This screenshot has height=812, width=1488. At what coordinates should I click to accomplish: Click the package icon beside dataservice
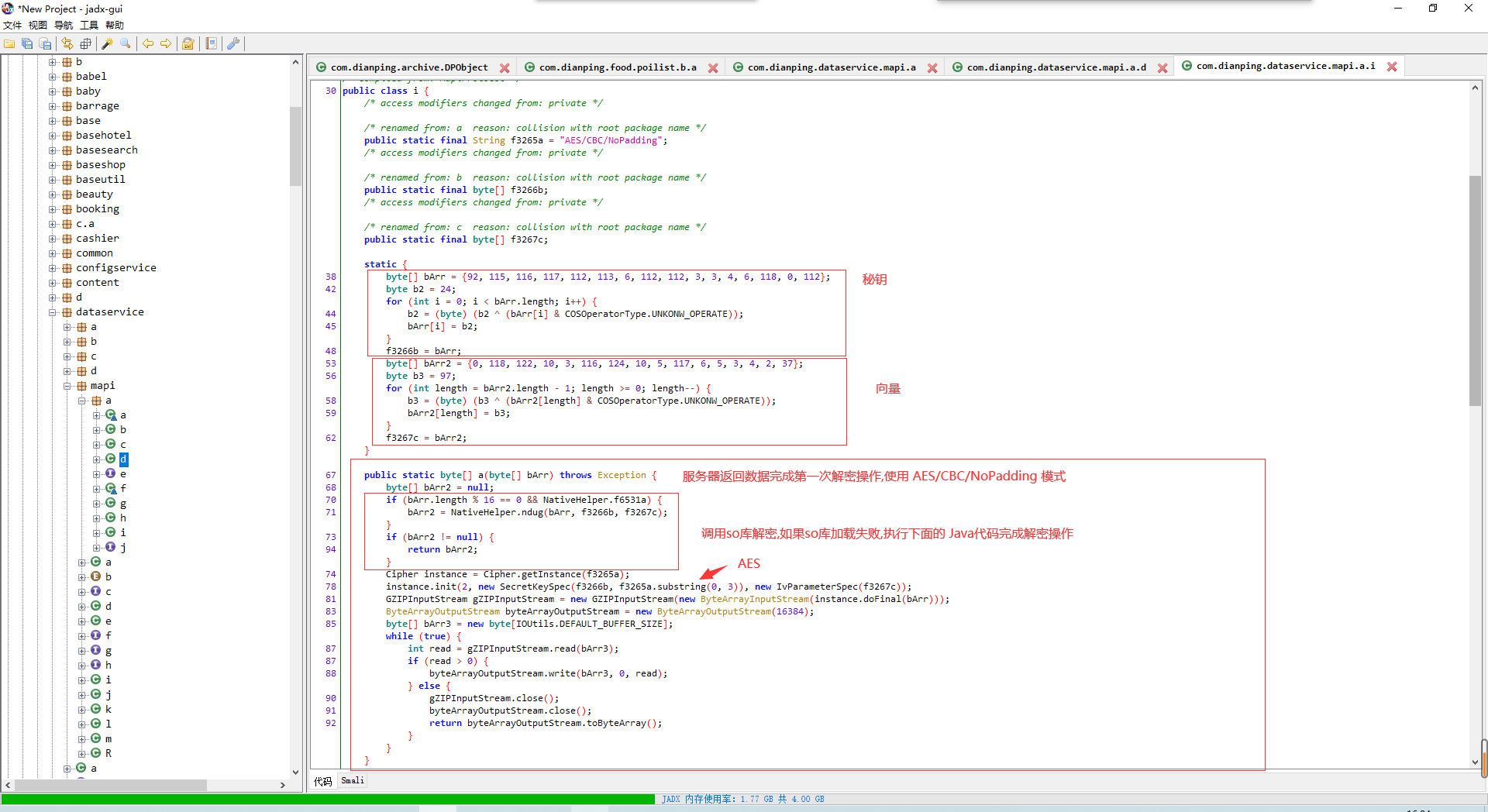pyautogui.click(x=67, y=312)
